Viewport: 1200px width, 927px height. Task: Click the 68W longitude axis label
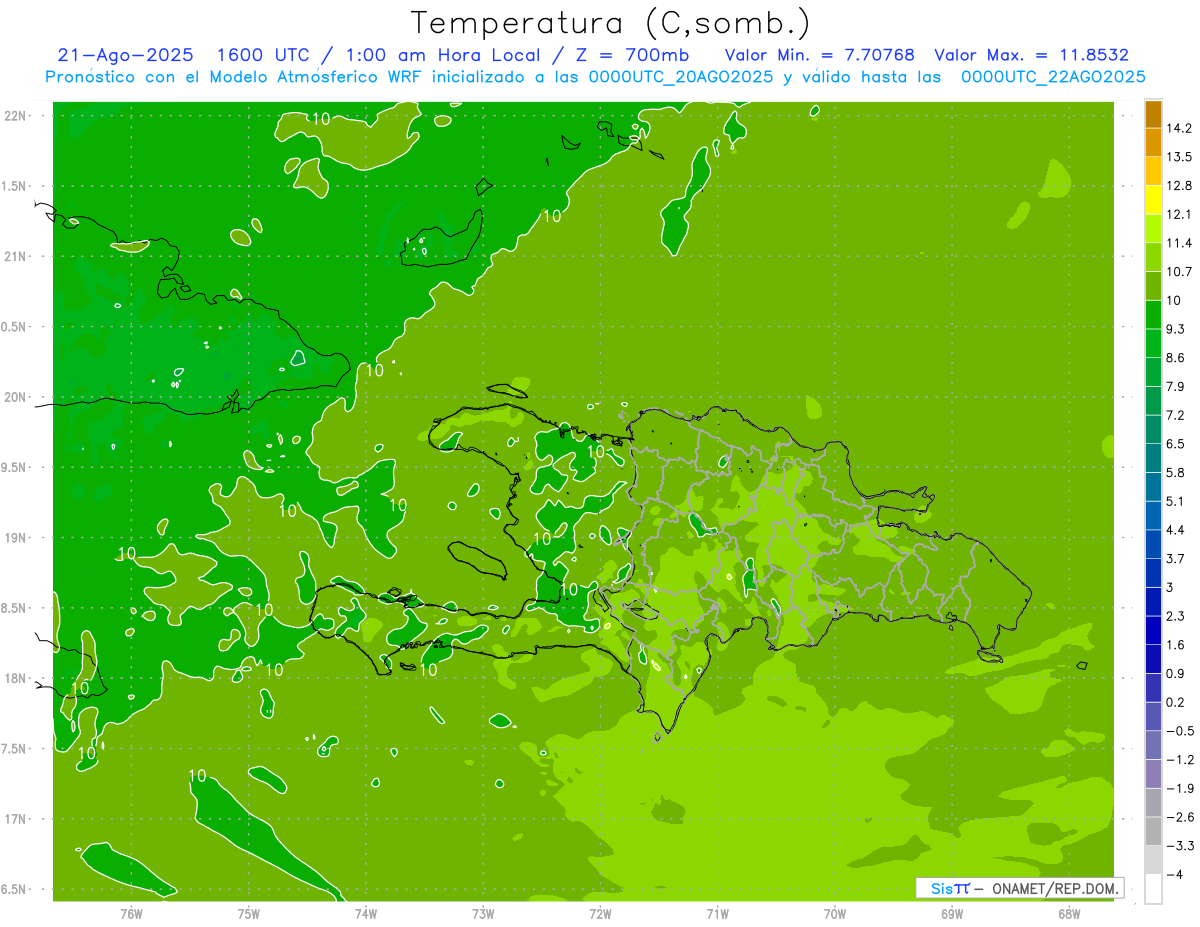coord(1069,913)
